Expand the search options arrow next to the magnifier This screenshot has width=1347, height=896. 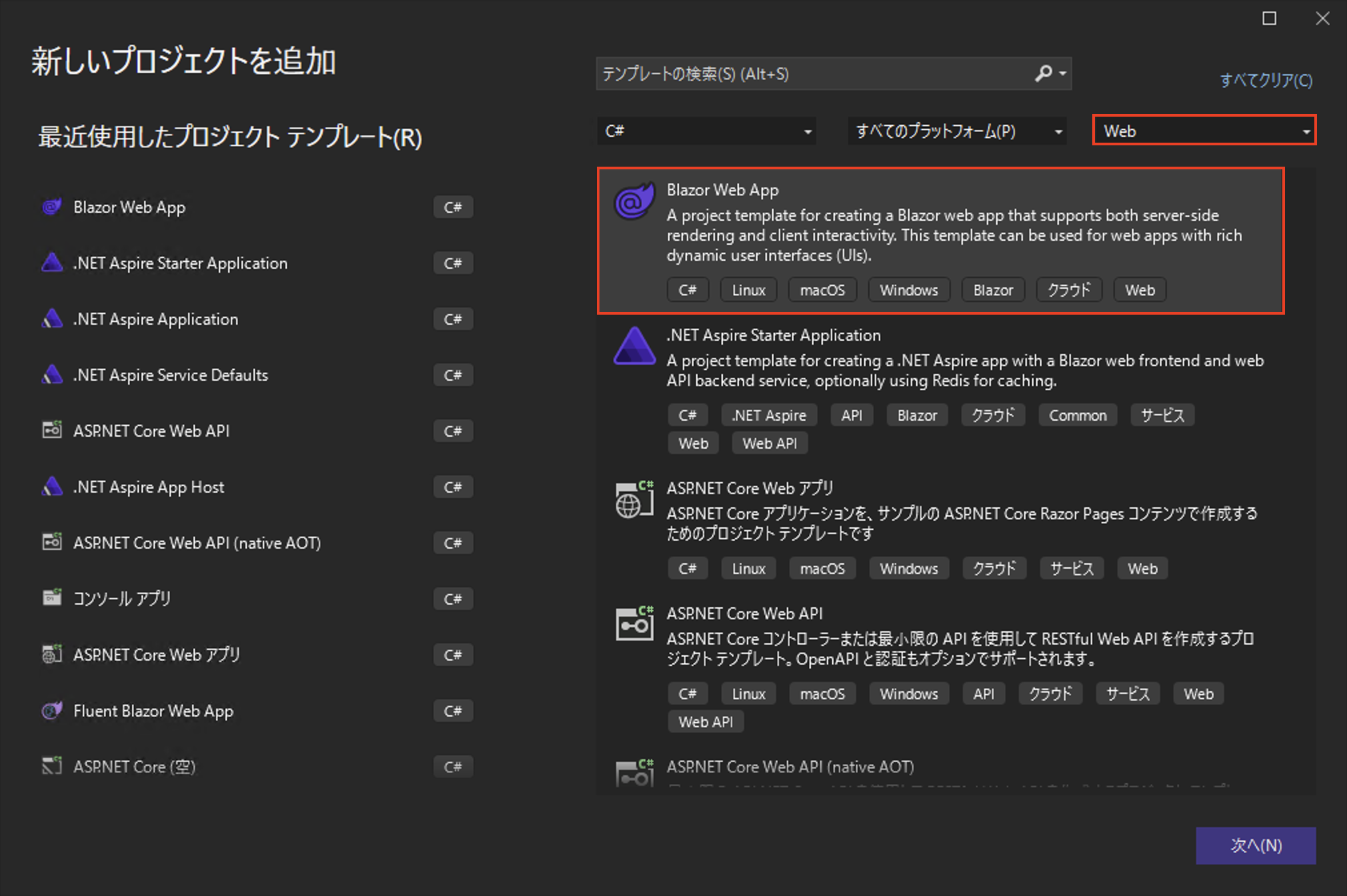point(1063,73)
